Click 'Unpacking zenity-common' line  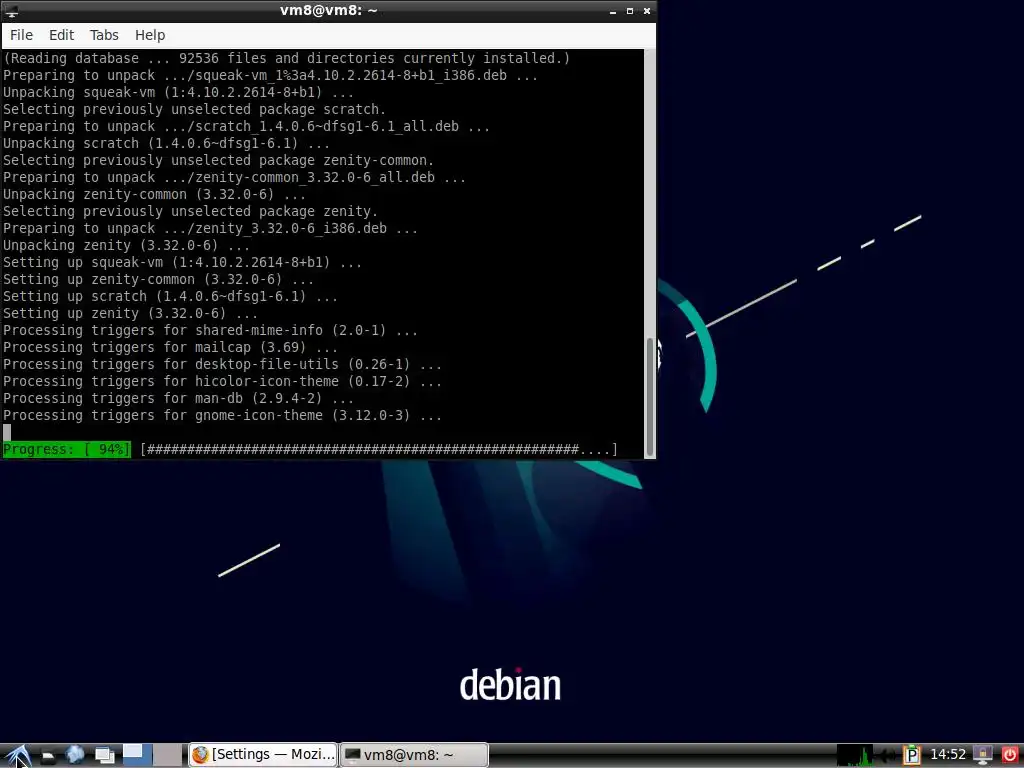point(154,194)
